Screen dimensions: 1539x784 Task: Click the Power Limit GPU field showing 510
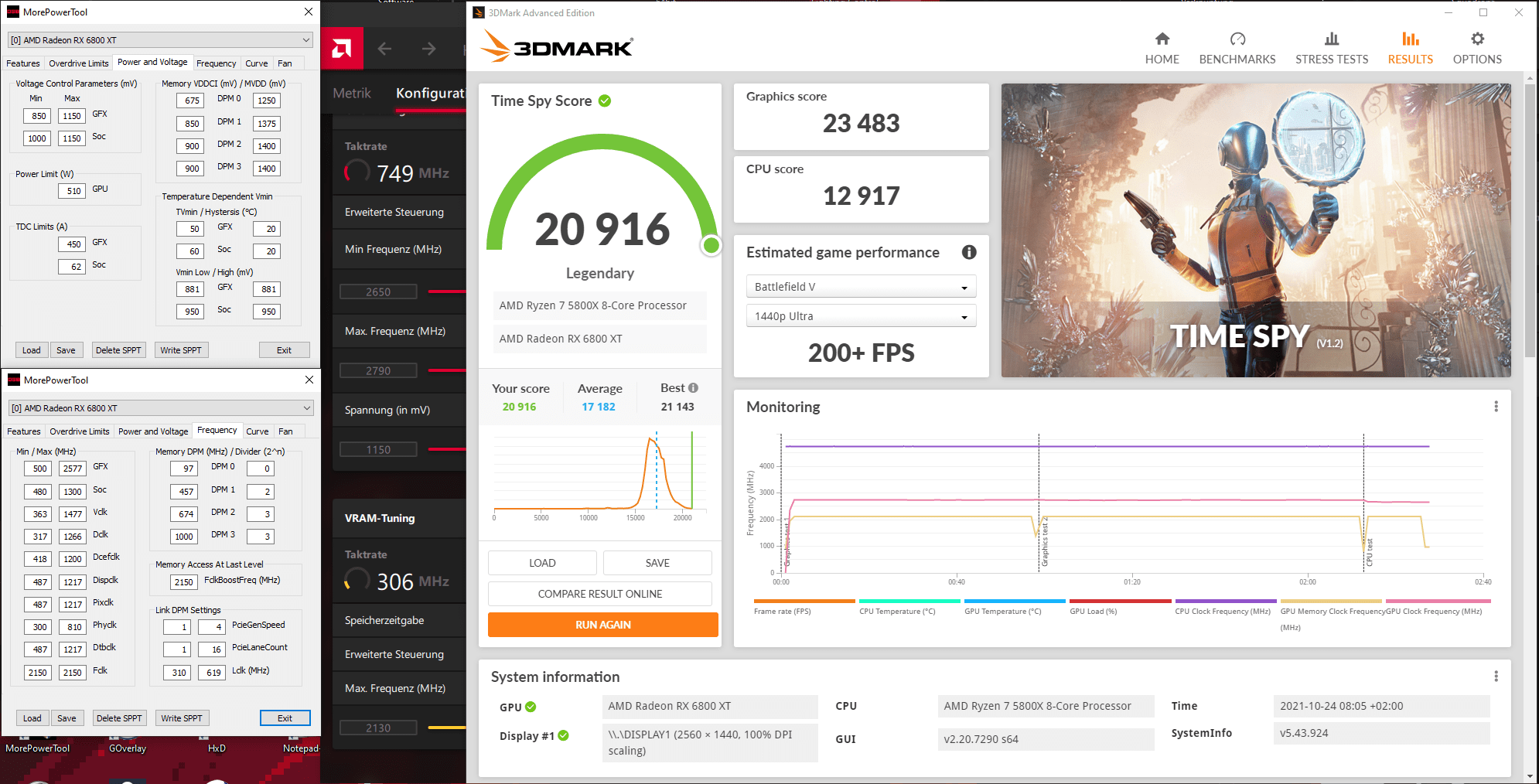pos(72,191)
